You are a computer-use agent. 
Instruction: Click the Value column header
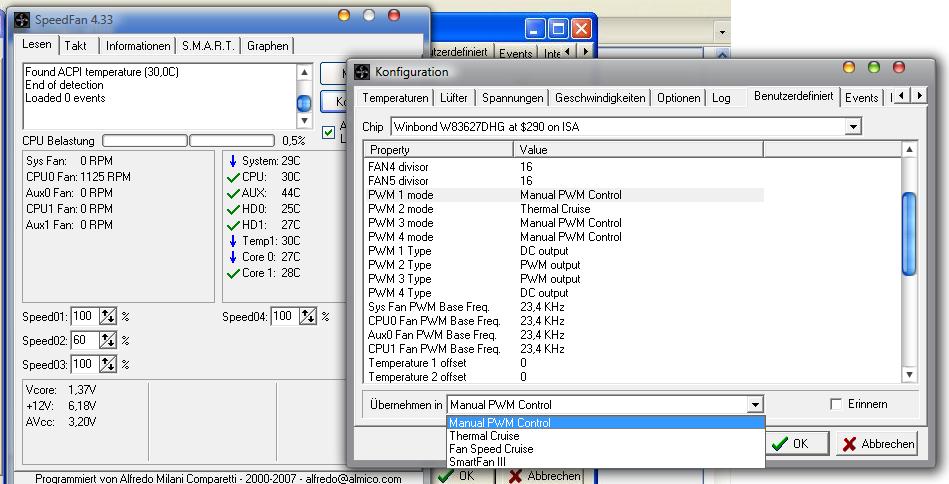click(639, 149)
